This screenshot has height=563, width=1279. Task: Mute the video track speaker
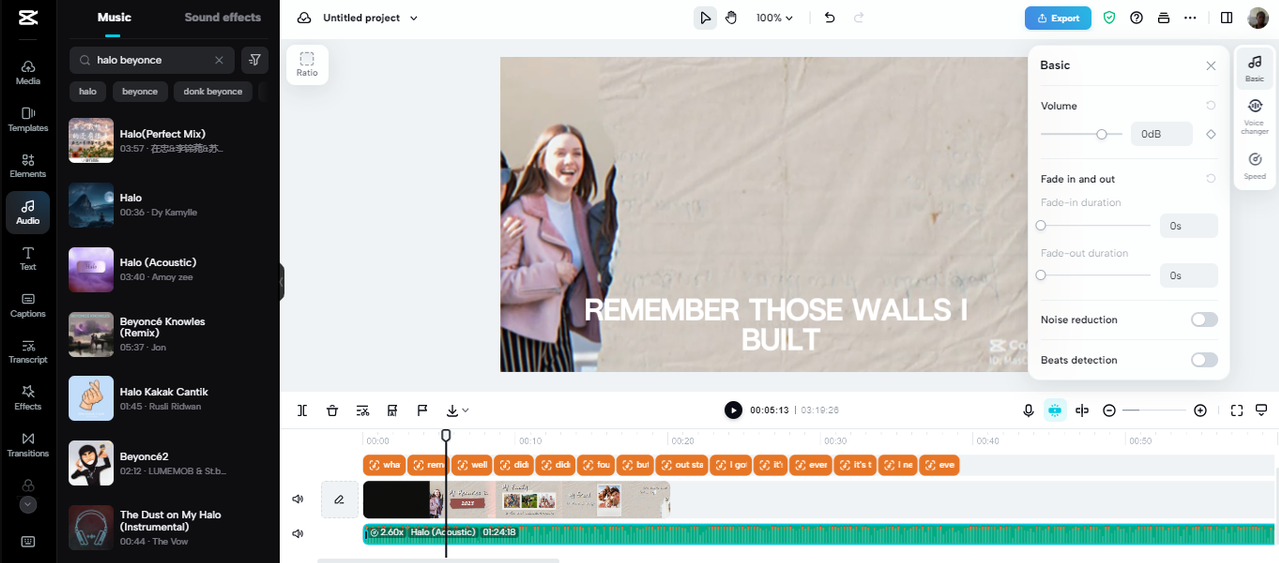click(x=297, y=499)
